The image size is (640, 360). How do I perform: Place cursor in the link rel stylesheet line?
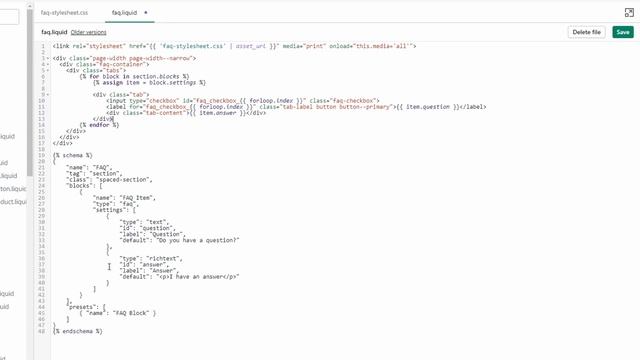[234, 46]
